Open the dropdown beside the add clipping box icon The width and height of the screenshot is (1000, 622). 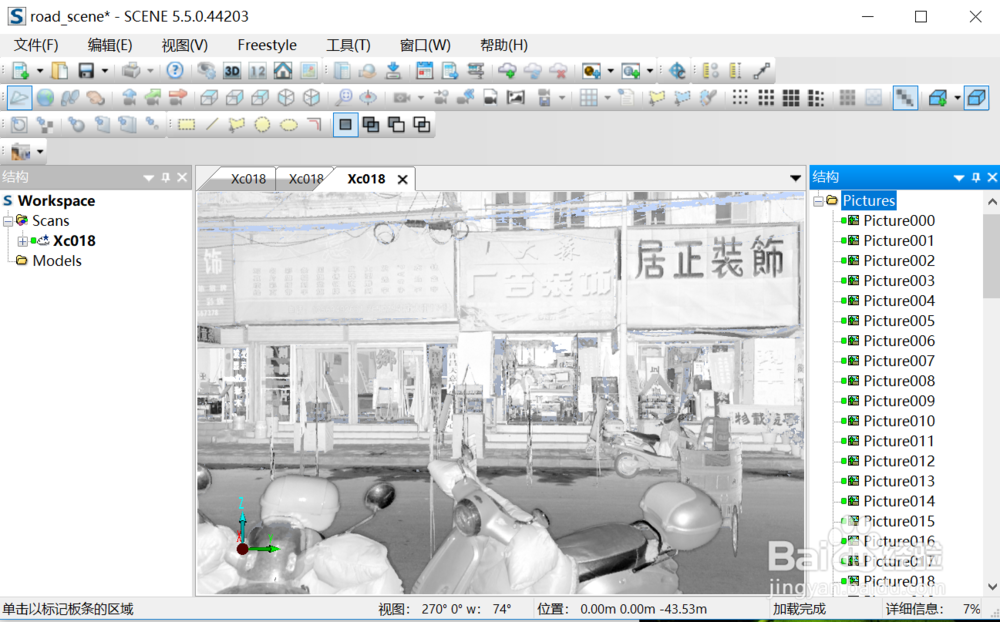pos(957,98)
